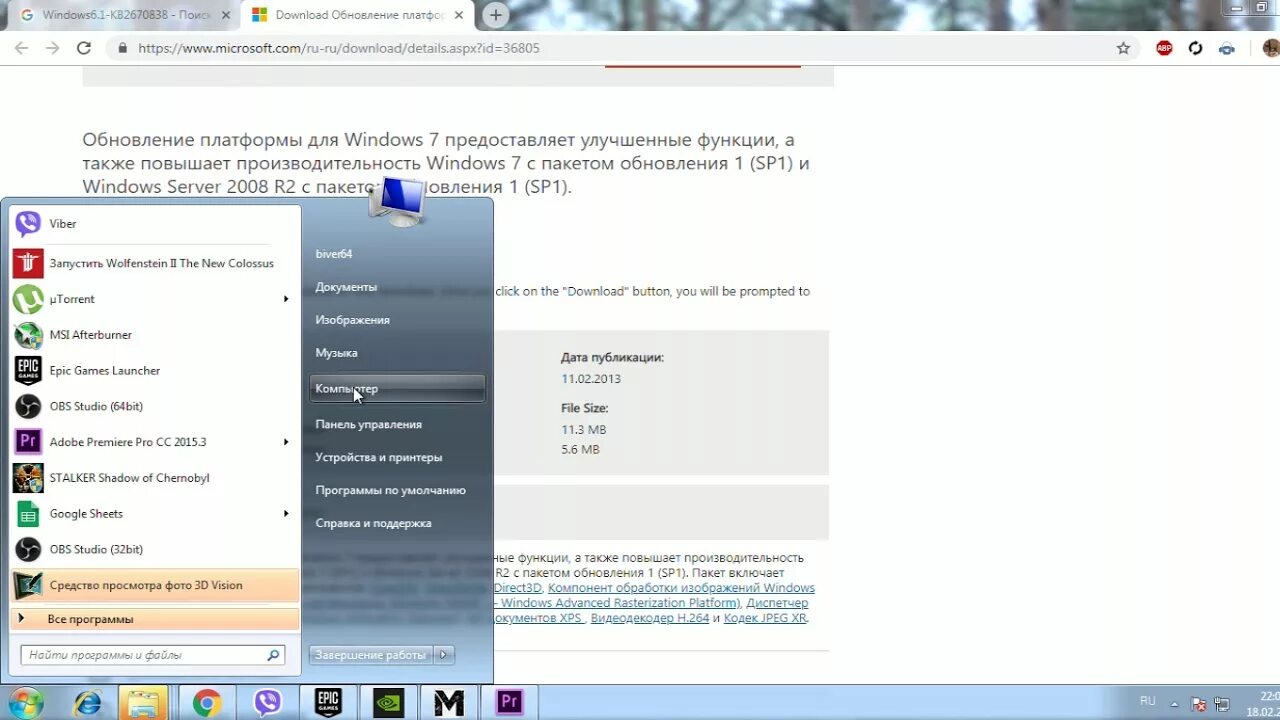The image size is (1280, 720).
Task: Click 11.02.2013 publication date text
Action: point(591,379)
